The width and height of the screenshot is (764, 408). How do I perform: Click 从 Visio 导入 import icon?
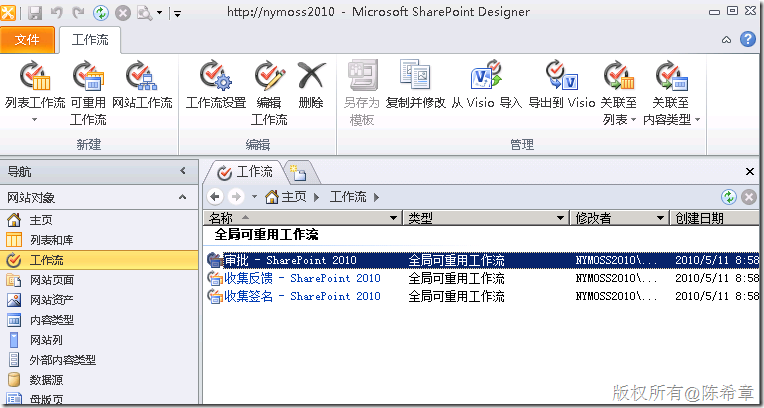[x=486, y=76]
